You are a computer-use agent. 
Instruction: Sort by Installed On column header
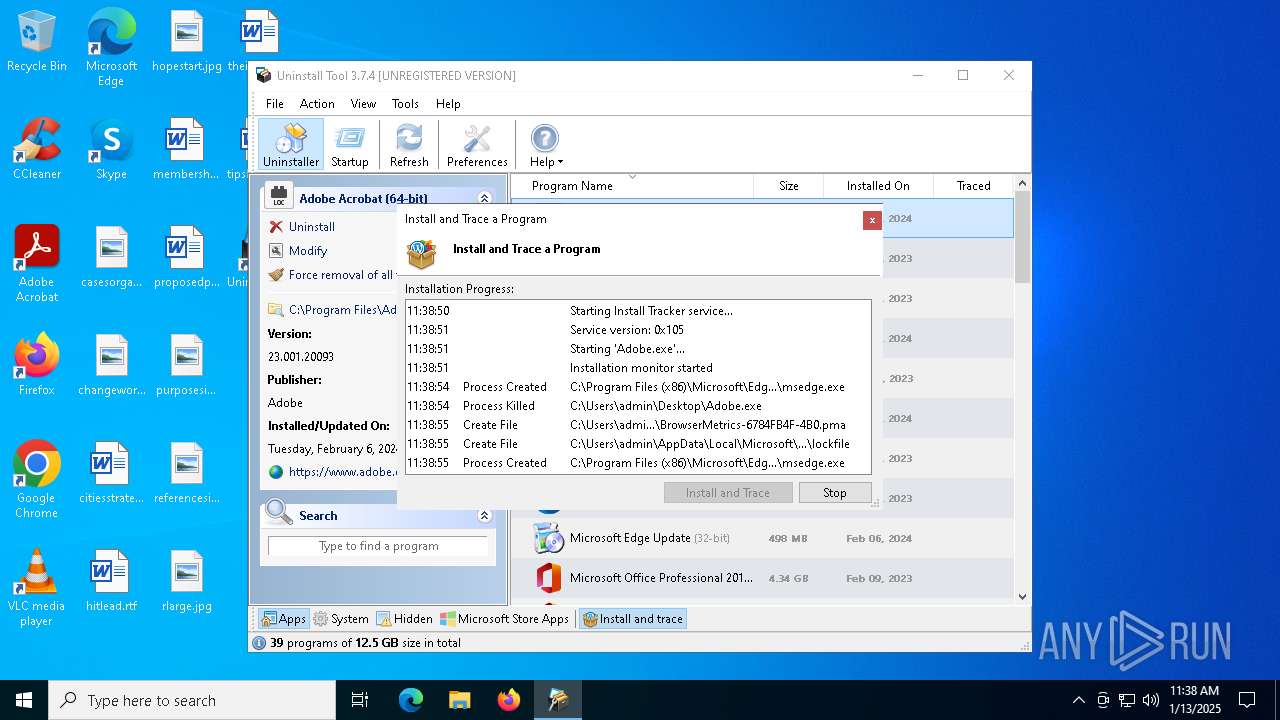click(878, 186)
